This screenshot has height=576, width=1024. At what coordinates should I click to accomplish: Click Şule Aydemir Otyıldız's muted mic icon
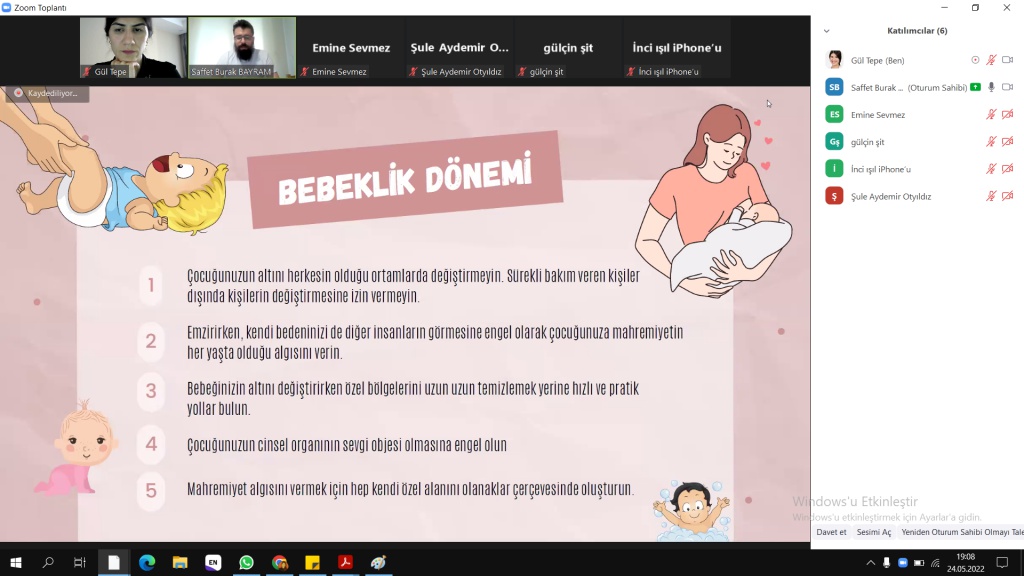[991, 196]
